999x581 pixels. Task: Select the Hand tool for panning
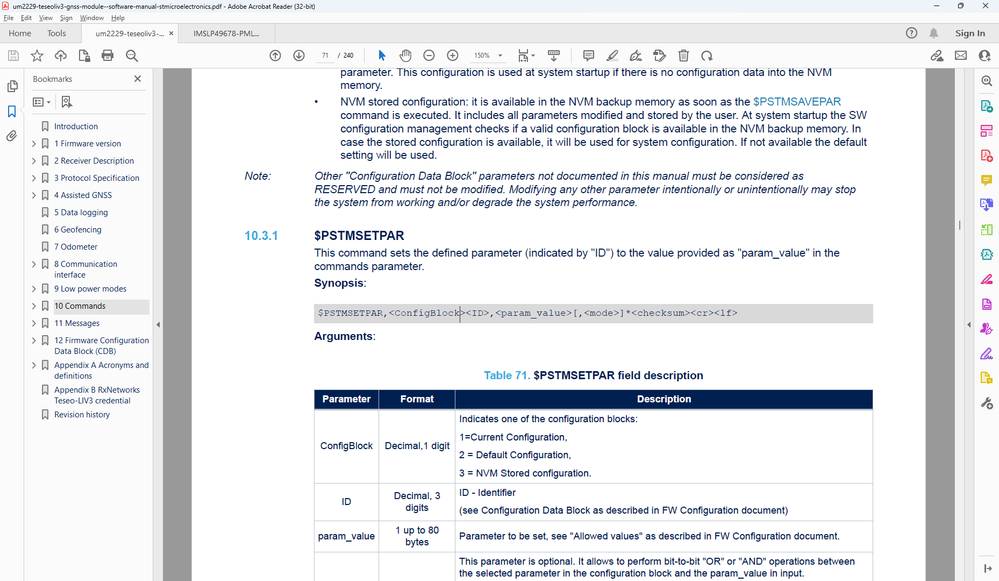point(405,55)
